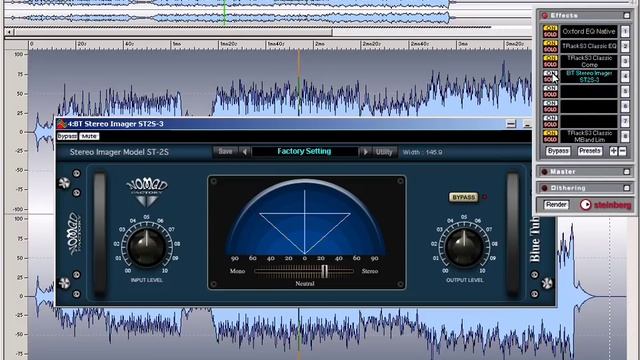Solo the TRackS3 Classic Comp effect
The height and width of the screenshot is (360, 640).
click(550, 64)
